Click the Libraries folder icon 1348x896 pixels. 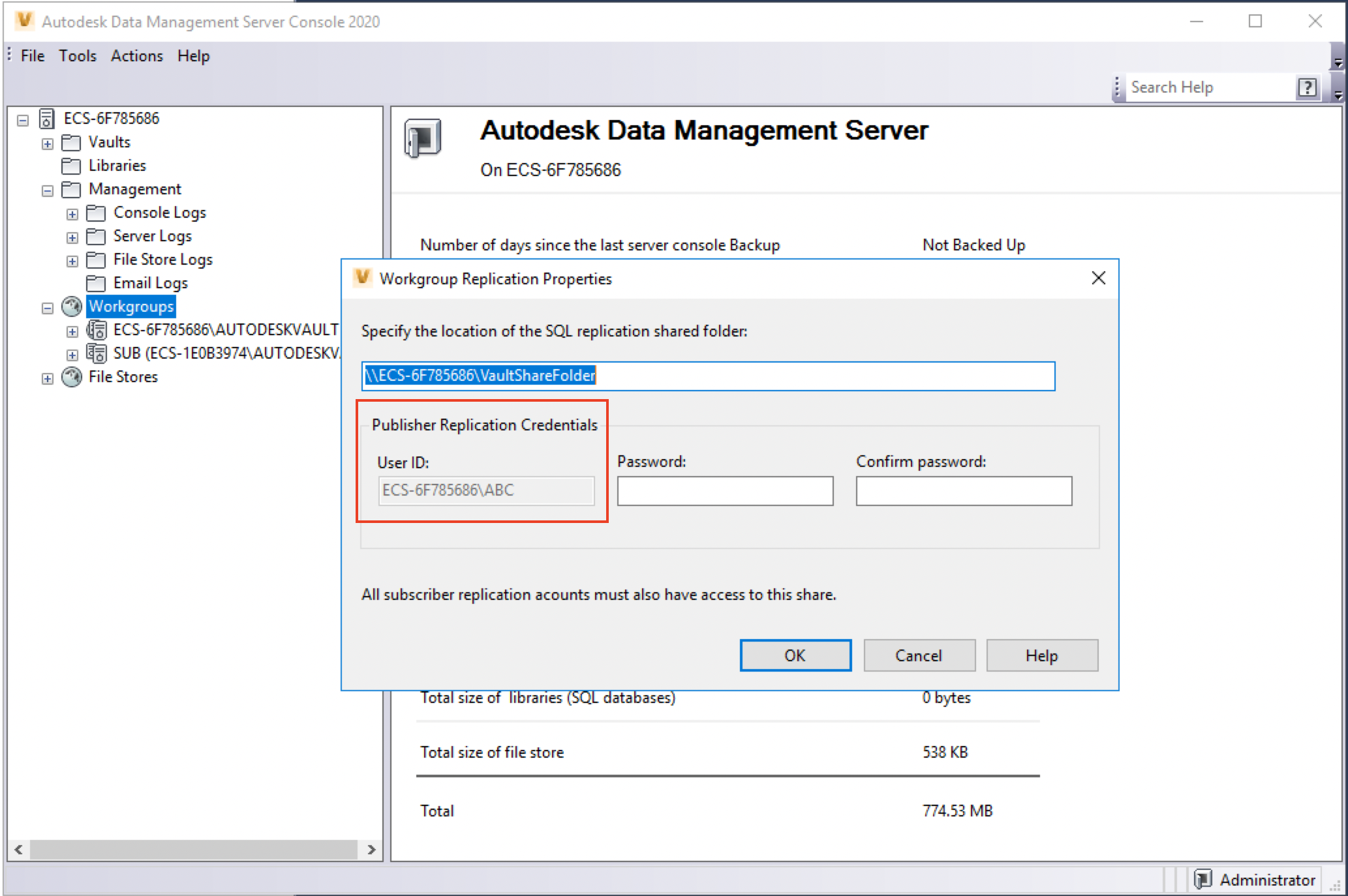71,166
